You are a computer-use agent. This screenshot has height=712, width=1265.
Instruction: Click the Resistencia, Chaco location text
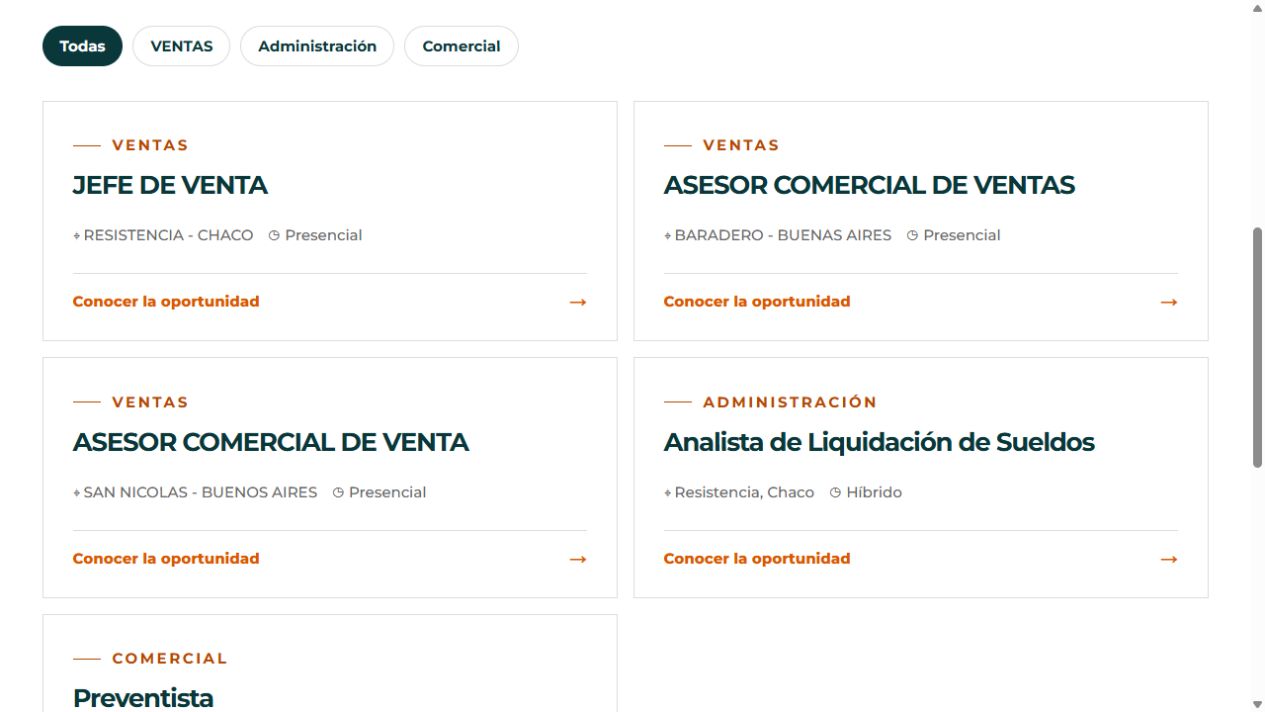click(x=744, y=492)
